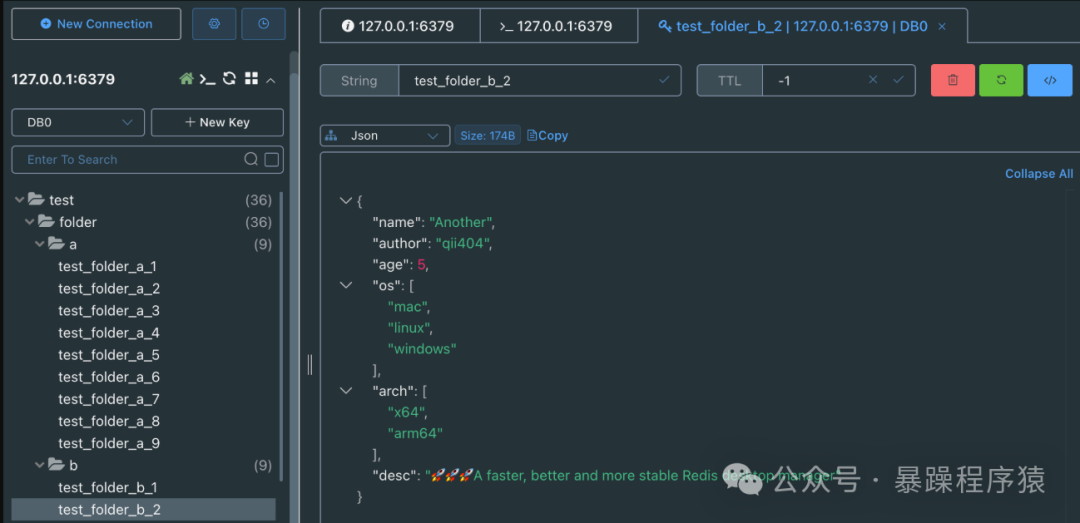Switch to the info 127.0.0.1:6379 tab
The height and width of the screenshot is (523, 1080).
(399, 26)
